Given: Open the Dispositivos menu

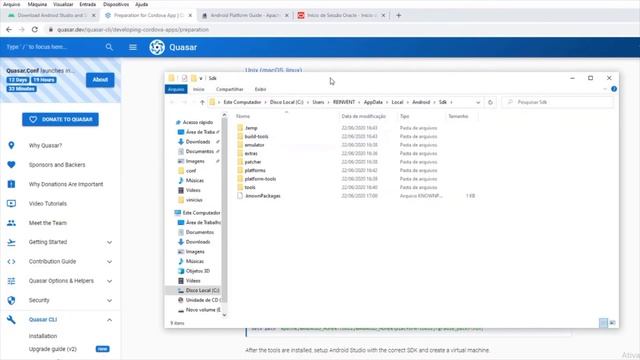Looking at the screenshot, I should (x=116, y=4).
